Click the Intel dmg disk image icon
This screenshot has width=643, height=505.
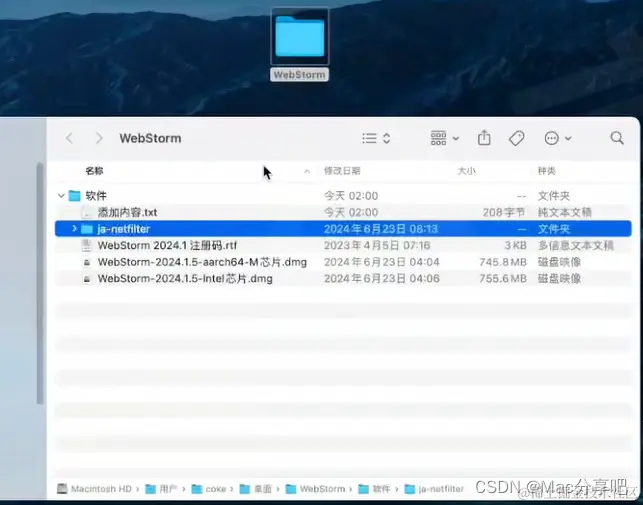pyautogui.click(x=87, y=279)
